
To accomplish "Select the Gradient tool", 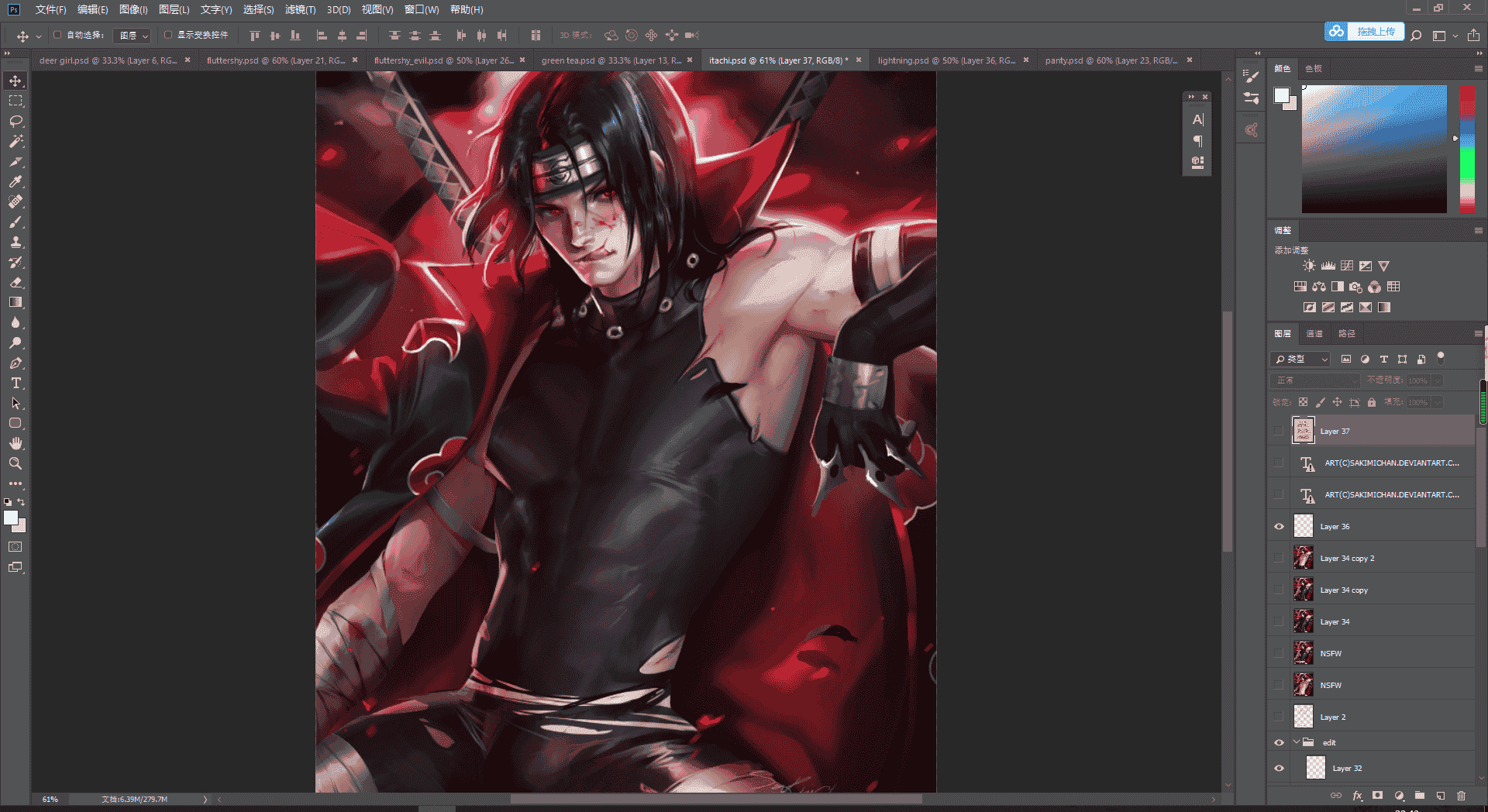I will pyautogui.click(x=15, y=302).
